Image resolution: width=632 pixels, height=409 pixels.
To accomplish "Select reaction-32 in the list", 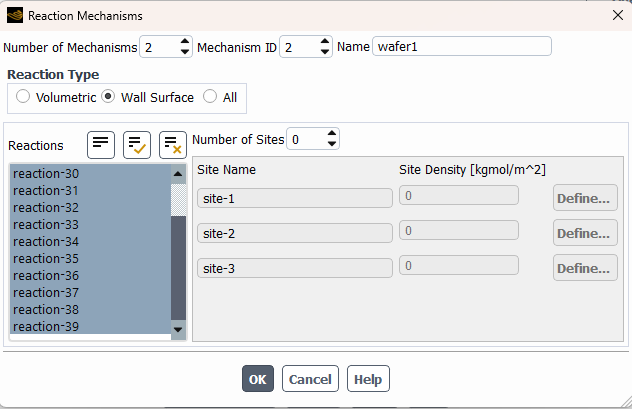I will tap(90, 208).
